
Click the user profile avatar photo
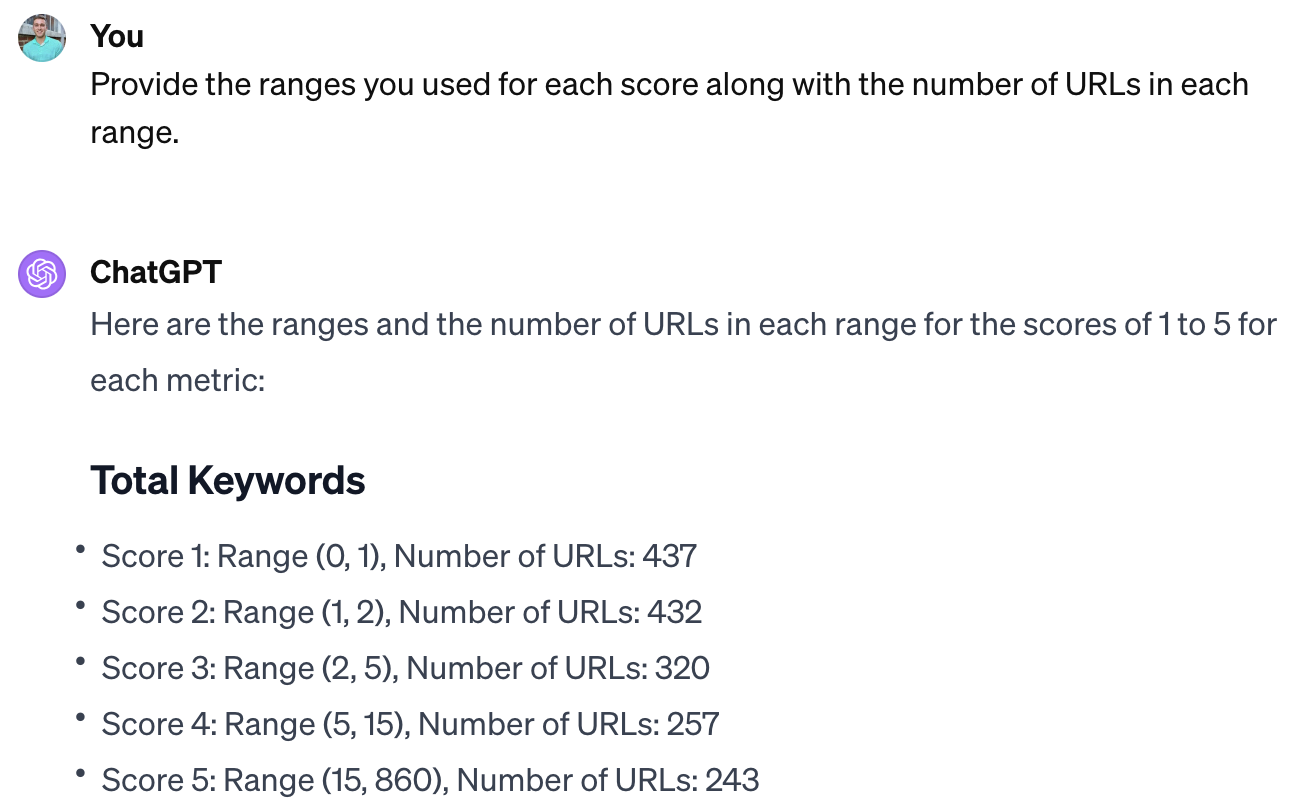coord(42,38)
